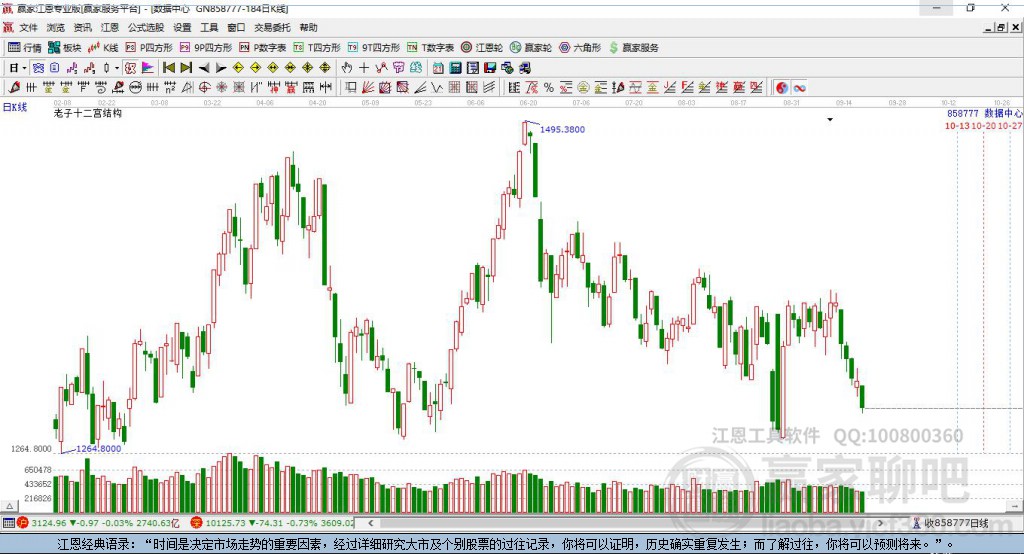This screenshot has height=554, width=1024.
Task: Click the percent % tool icon
Action: pos(549,88)
